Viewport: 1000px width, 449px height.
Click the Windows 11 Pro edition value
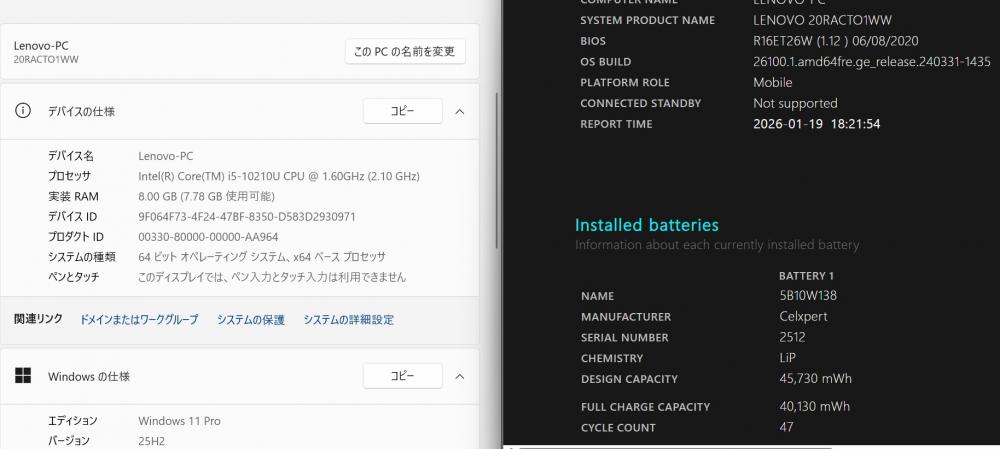pos(179,421)
